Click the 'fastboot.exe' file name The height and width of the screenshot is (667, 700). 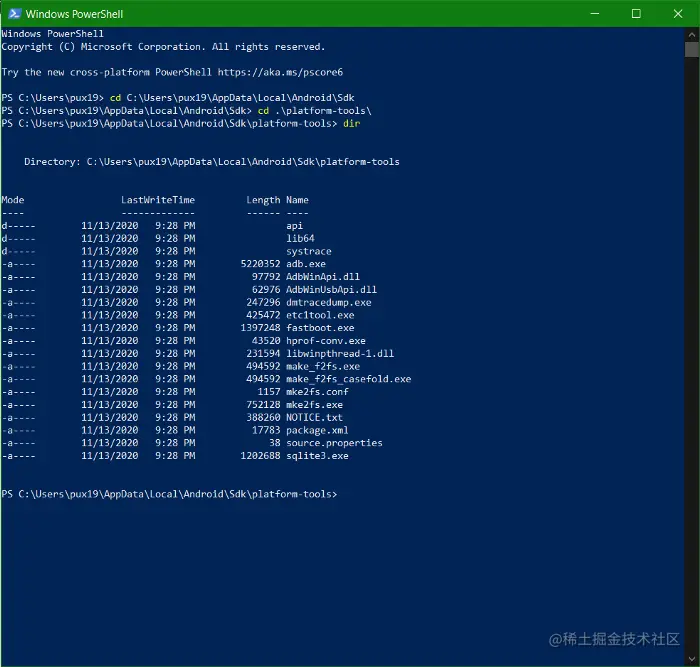(x=320, y=328)
